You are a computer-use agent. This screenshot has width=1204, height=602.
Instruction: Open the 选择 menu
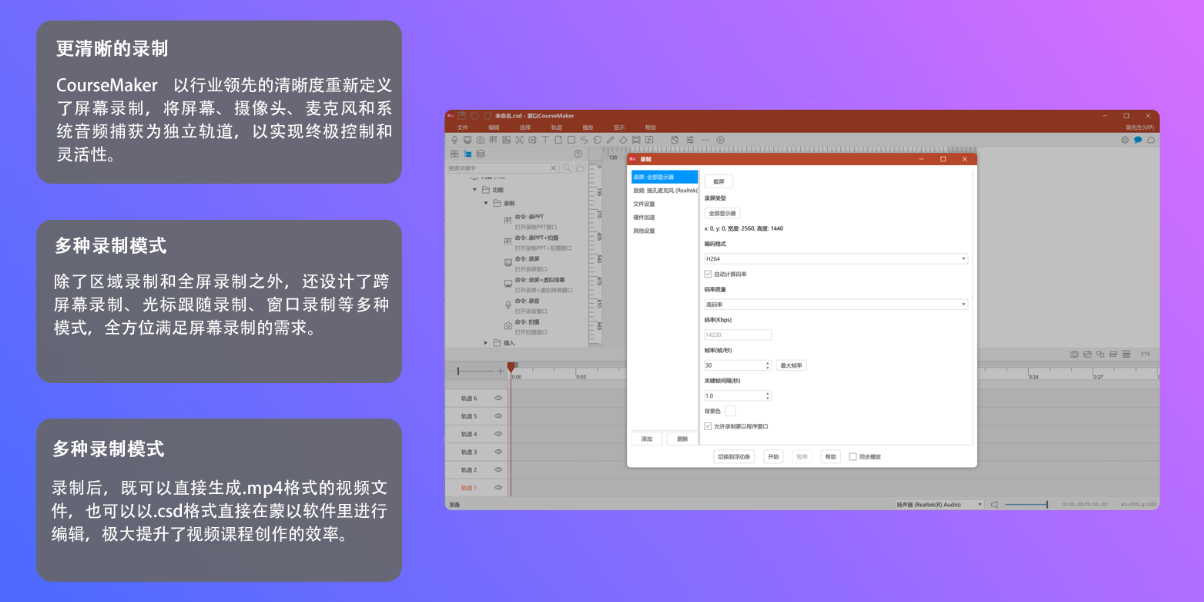pyautogui.click(x=525, y=128)
